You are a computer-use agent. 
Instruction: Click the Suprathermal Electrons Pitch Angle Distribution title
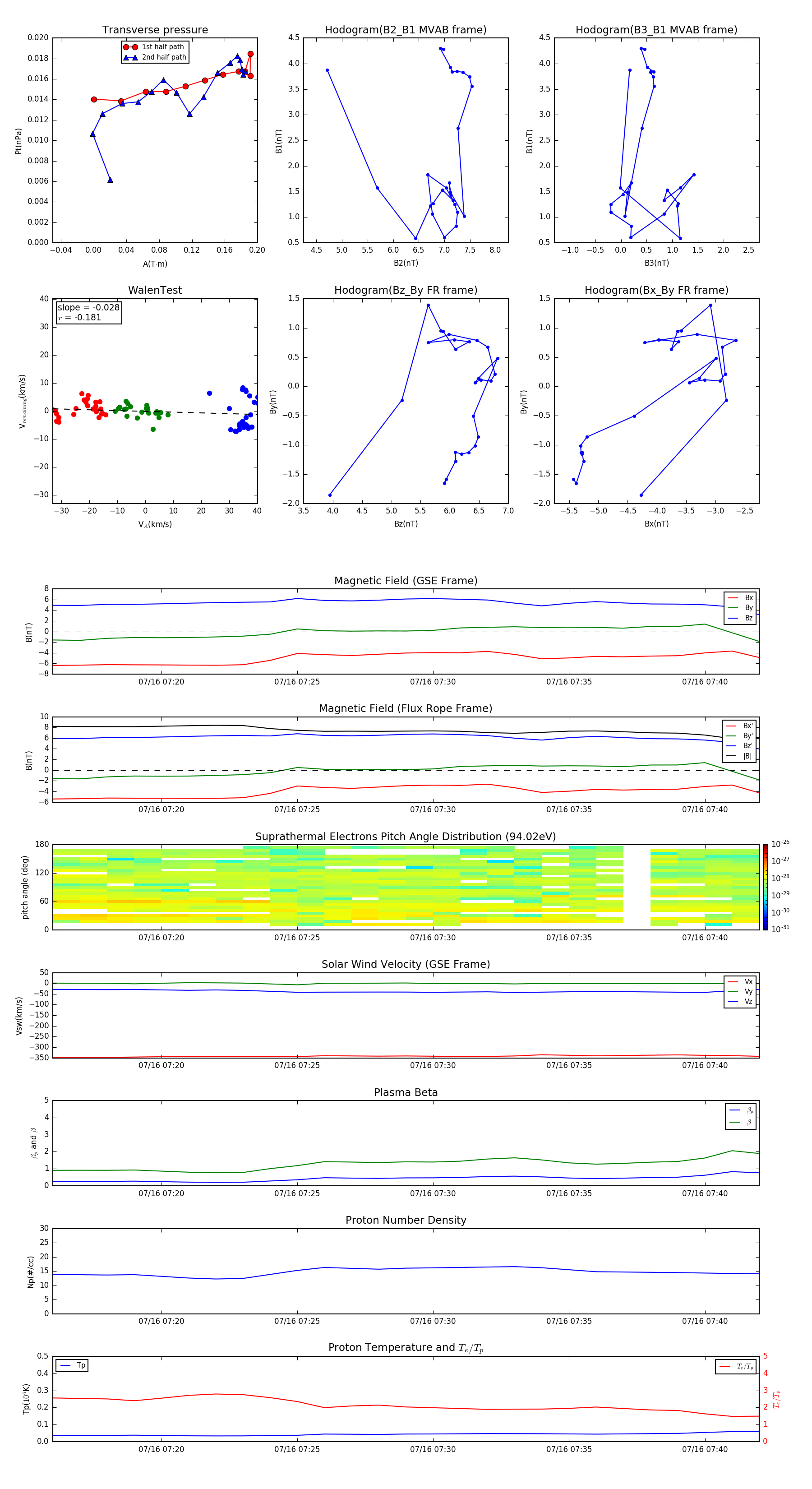[406, 837]
